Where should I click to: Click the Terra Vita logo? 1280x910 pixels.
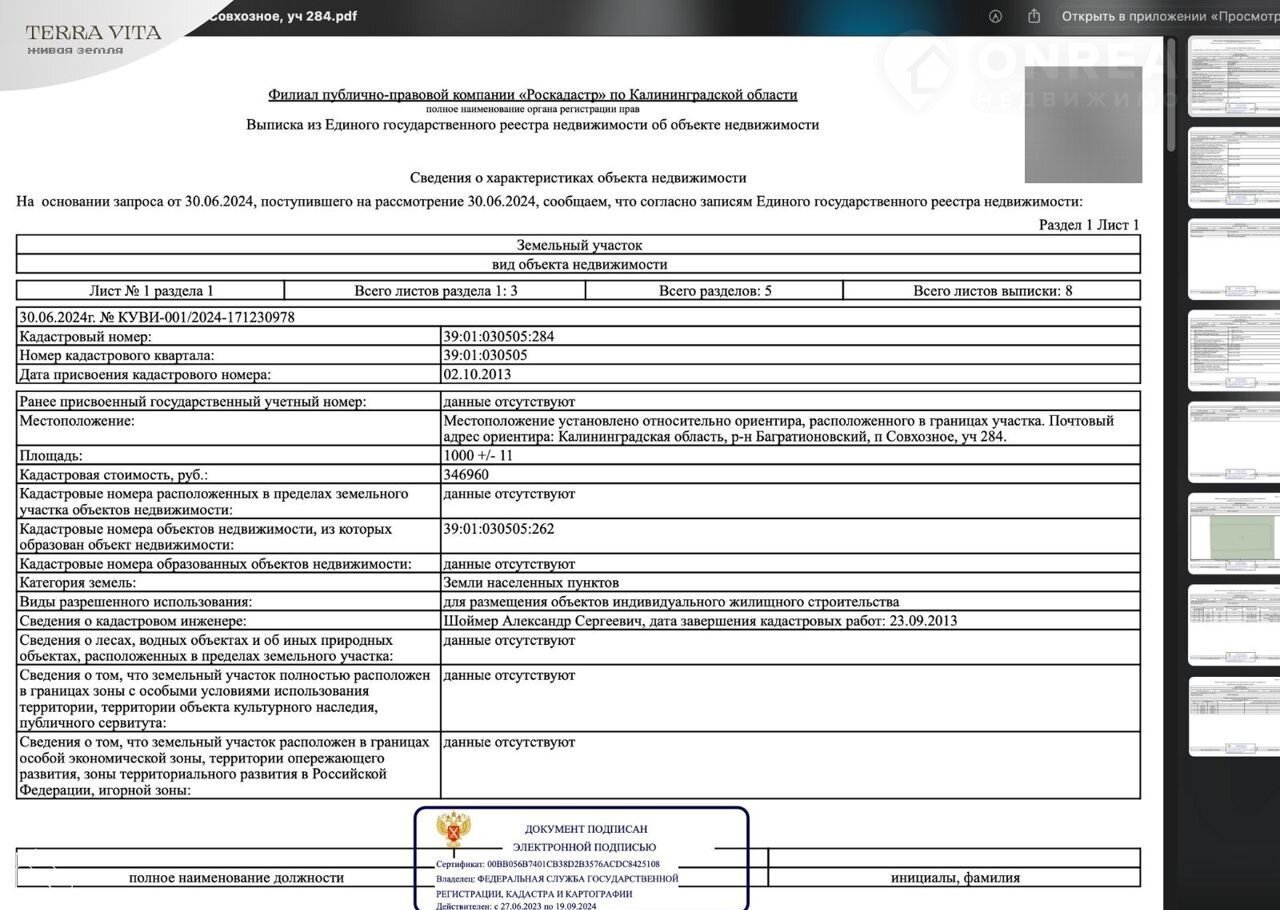pyautogui.click(x=93, y=39)
